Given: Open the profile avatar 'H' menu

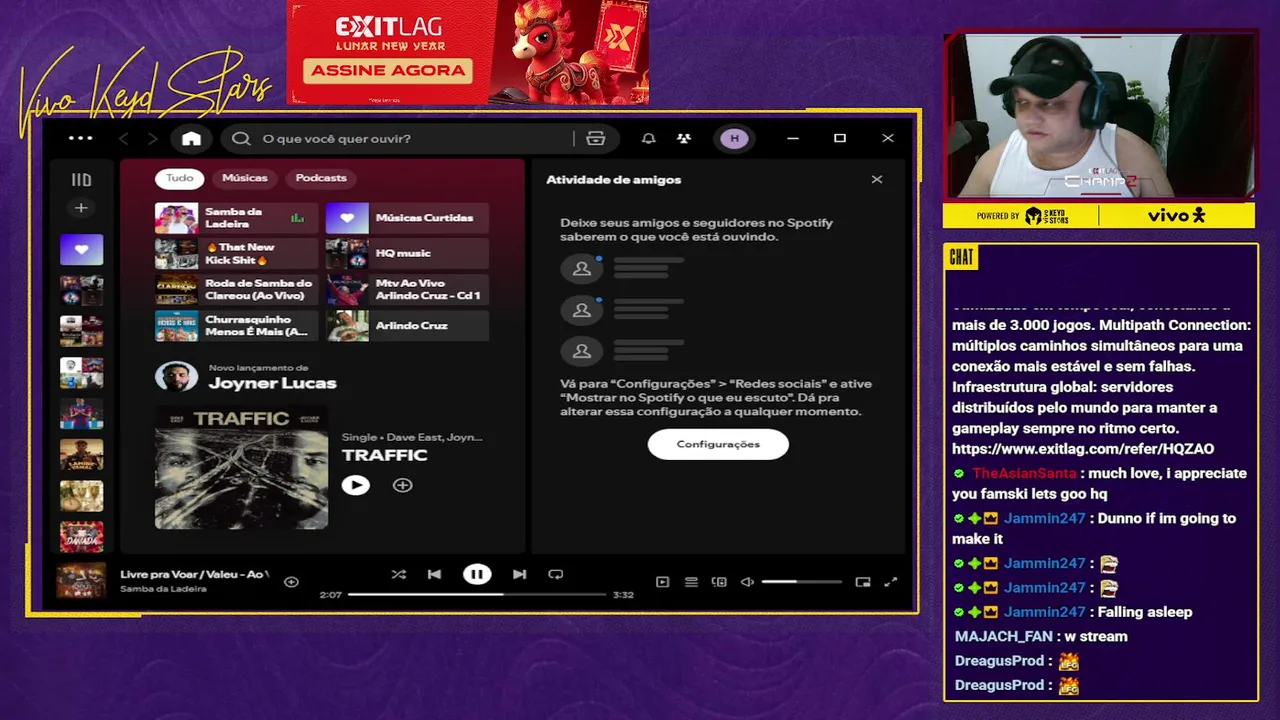Looking at the screenshot, I should (735, 139).
